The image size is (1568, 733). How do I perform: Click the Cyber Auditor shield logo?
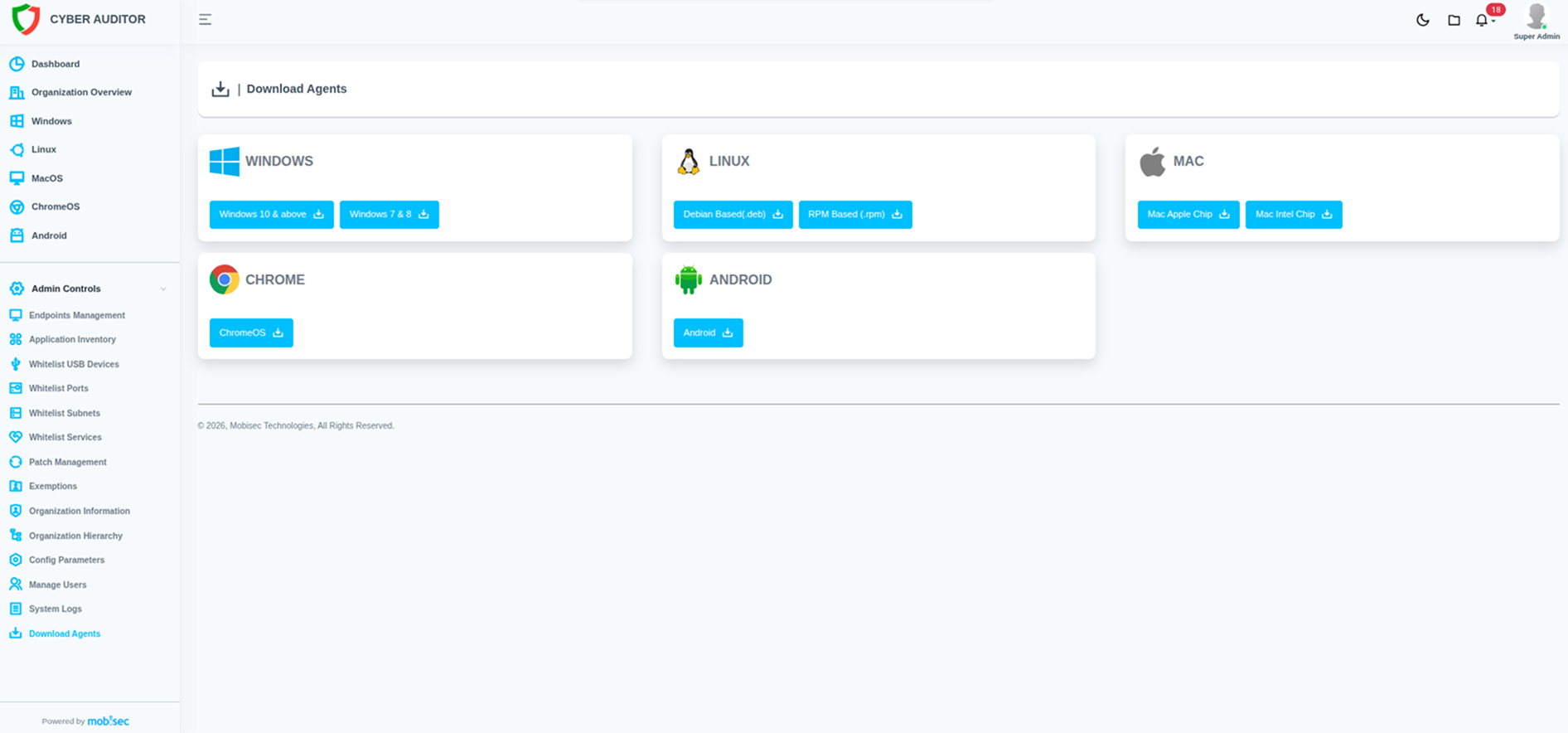click(x=26, y=19)
